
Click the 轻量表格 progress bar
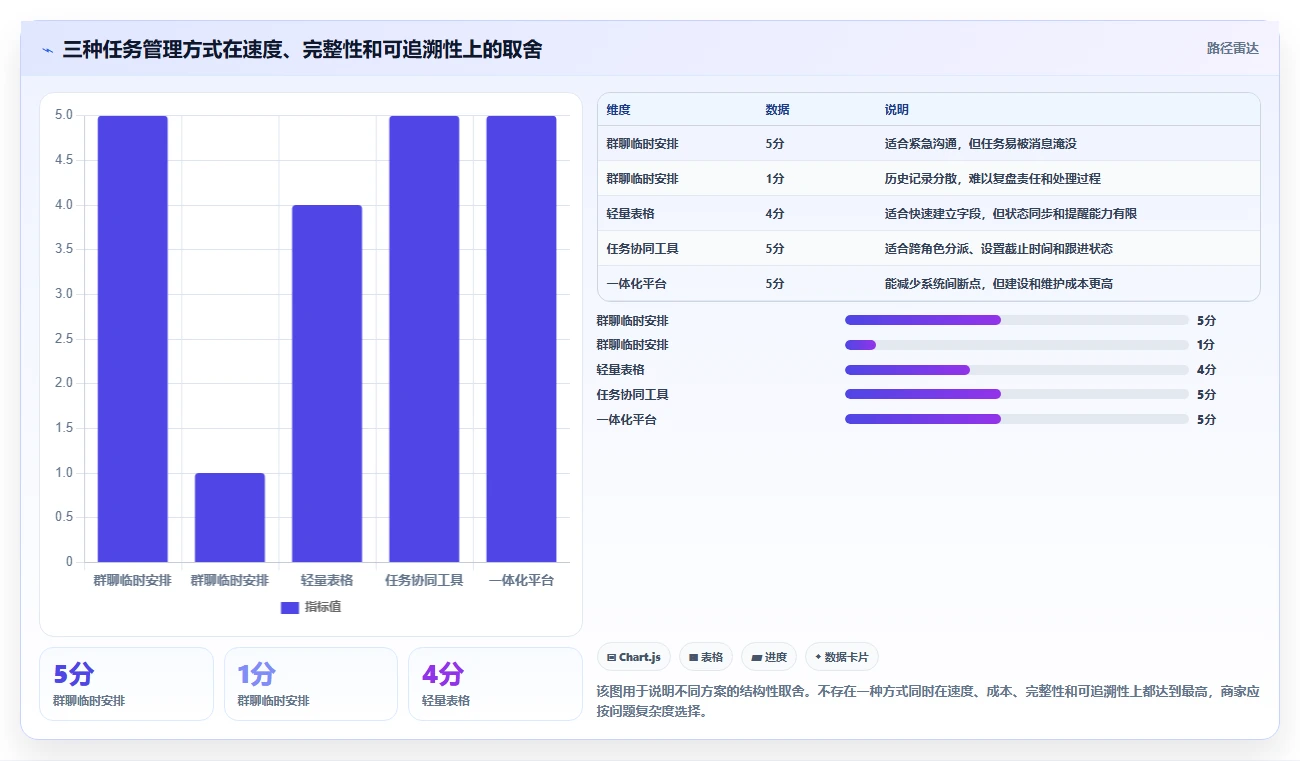coord(1017,370)
